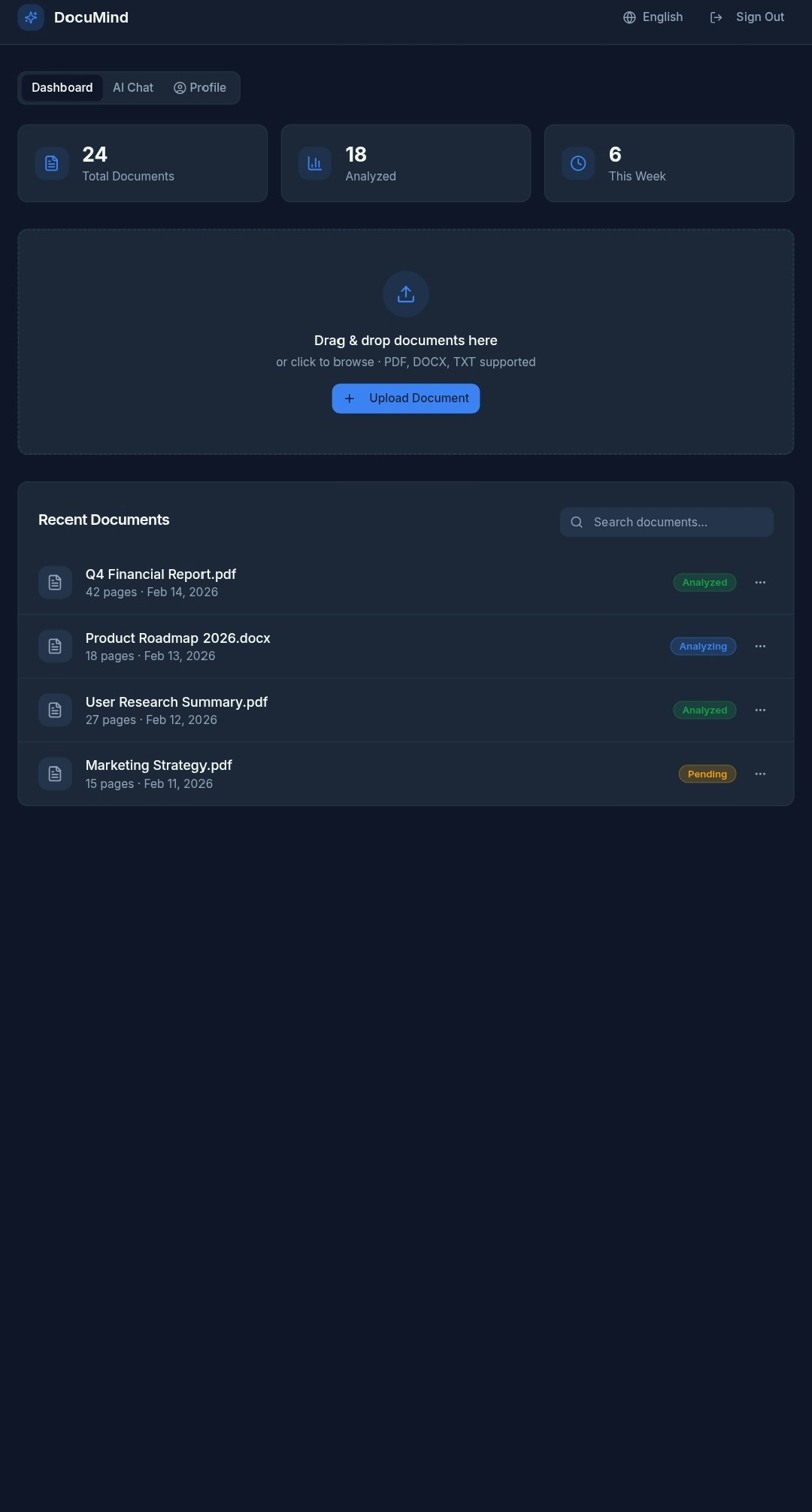Viewport: 812px width, 1512px height.
Task: Open User Research Summary.pdf from recent documents
Action: click(x=177, y=701)
